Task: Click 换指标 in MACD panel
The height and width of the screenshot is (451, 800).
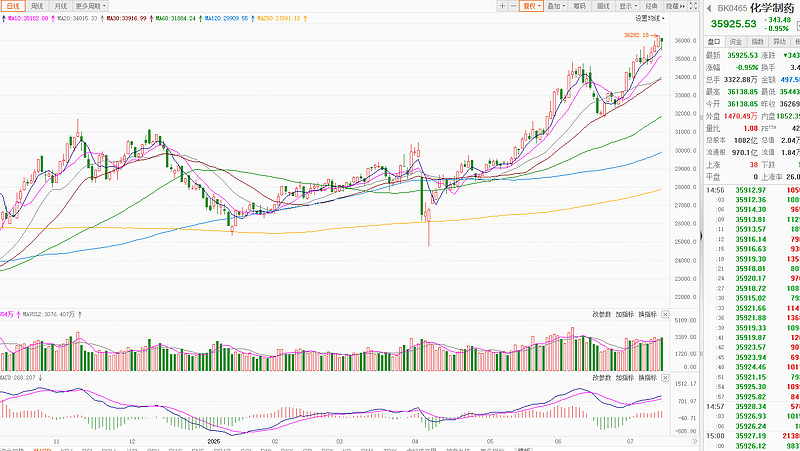Action: pyautogui.click(x=647, y=378)
